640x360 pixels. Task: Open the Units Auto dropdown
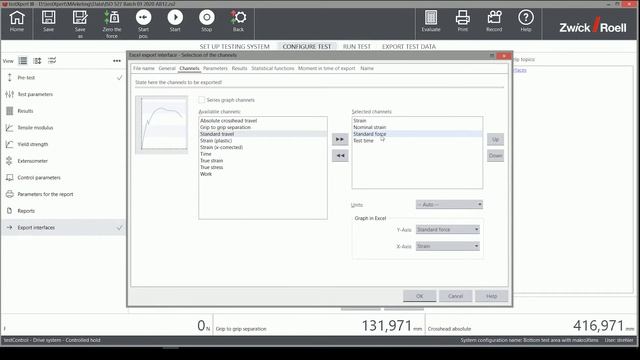click(x=449, y=204)
